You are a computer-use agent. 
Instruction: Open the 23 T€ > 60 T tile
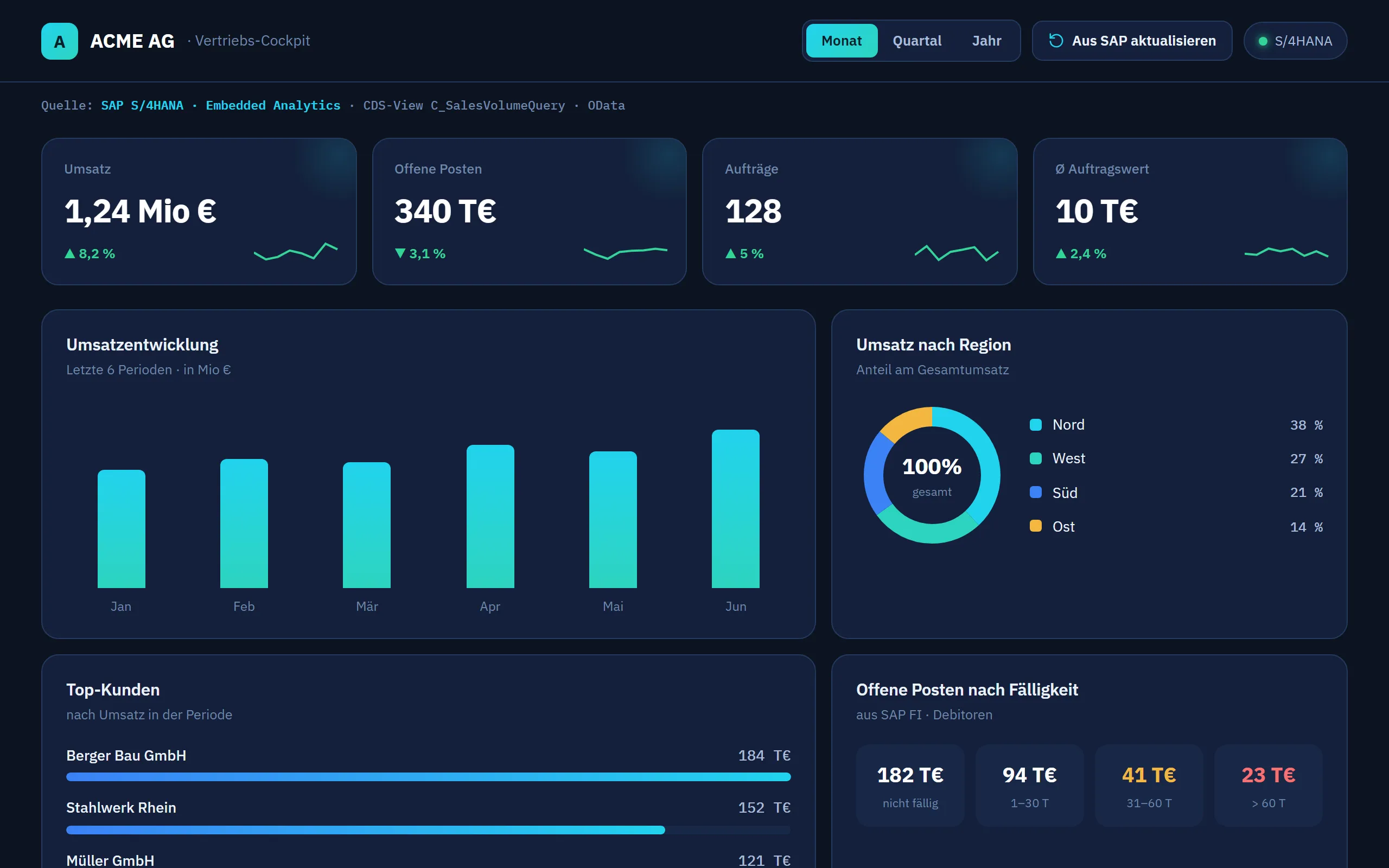1269,786
